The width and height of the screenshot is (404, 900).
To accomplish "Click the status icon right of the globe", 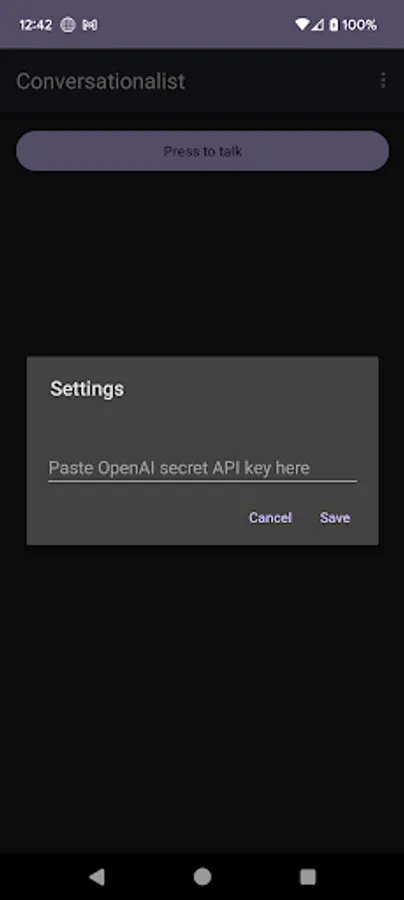I will [90, 25].
